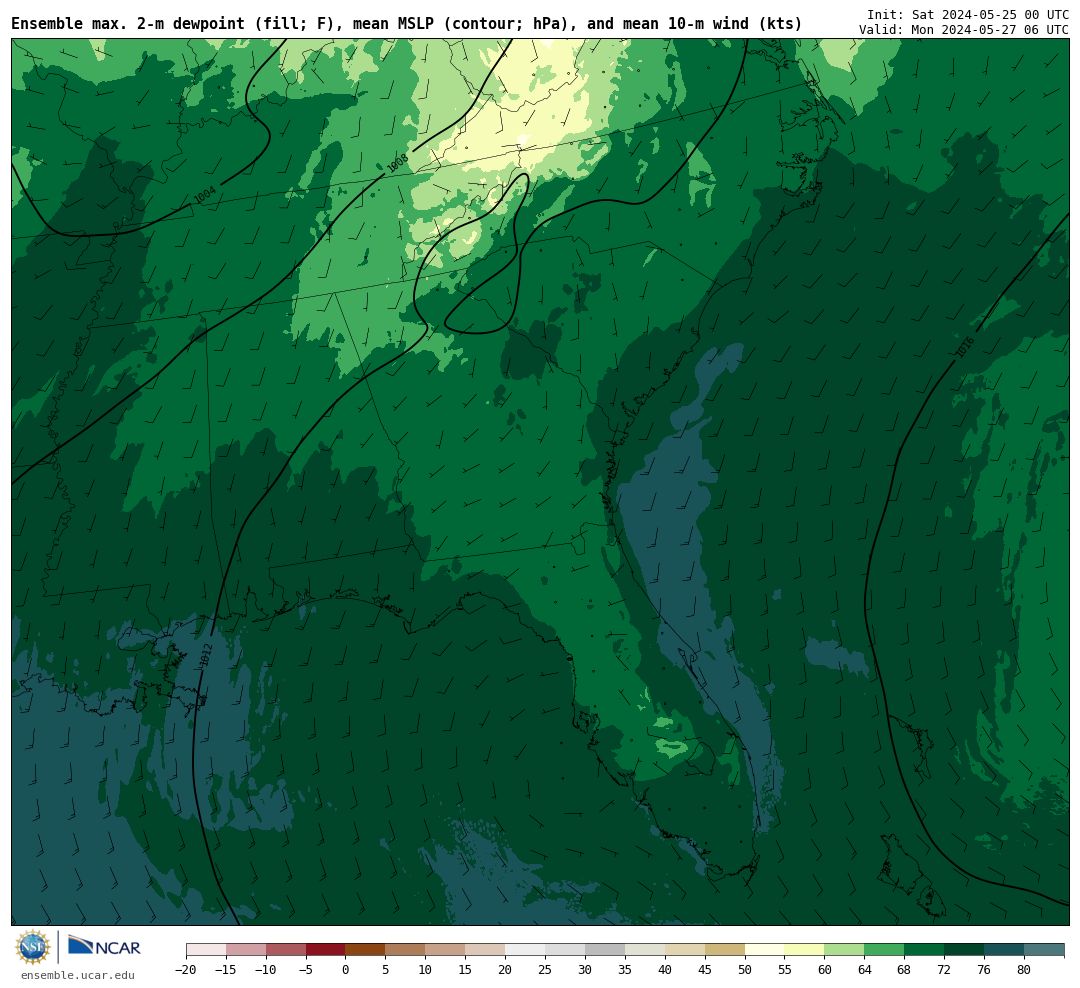
Task: Select the map title about ensemble max dewpoint
Action: click(x=406, y=23)
